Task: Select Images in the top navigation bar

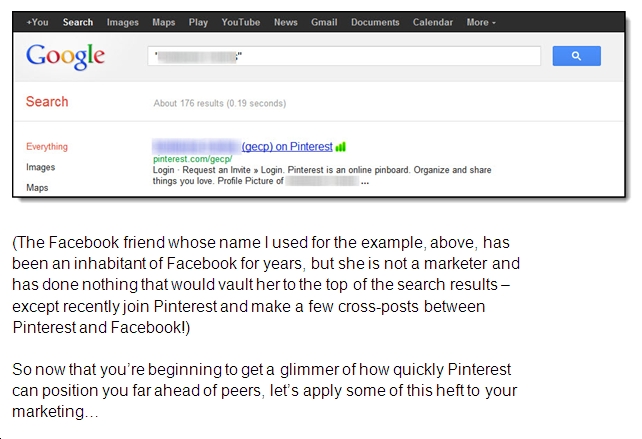Action: 122,22
